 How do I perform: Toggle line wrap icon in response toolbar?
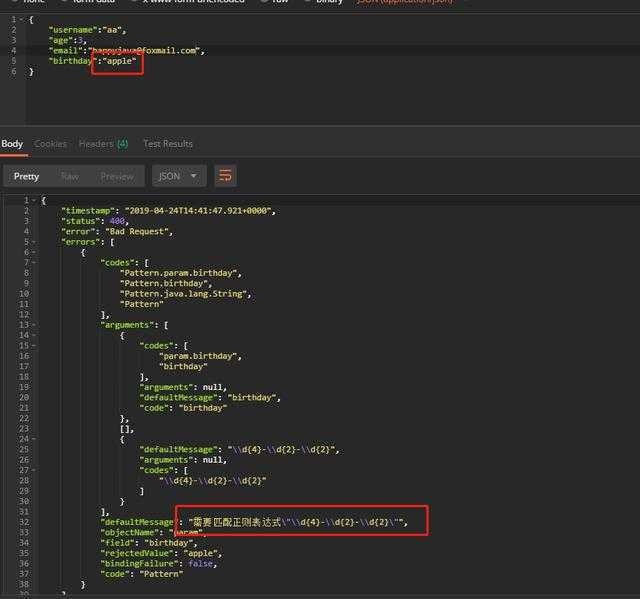(x=225, y=176)
